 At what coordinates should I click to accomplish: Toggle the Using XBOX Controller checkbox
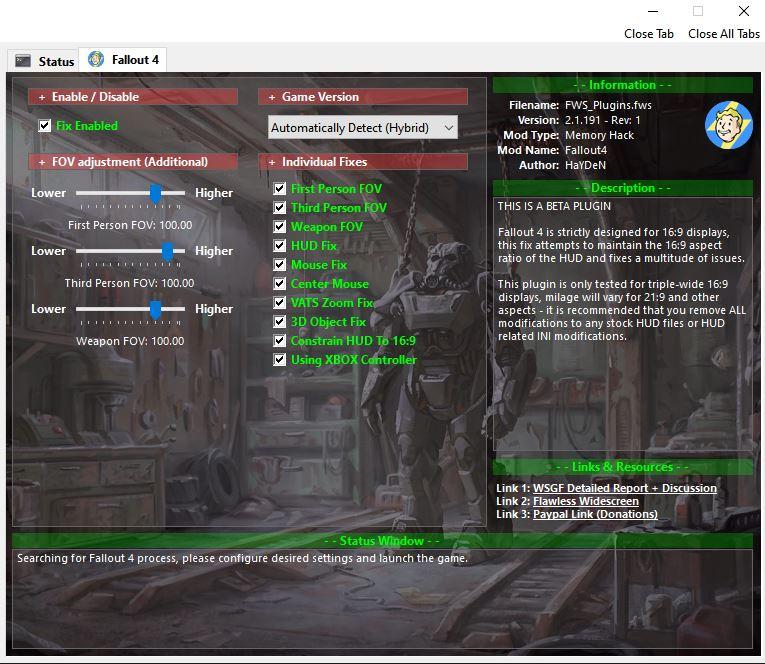[x=280, y=360]
